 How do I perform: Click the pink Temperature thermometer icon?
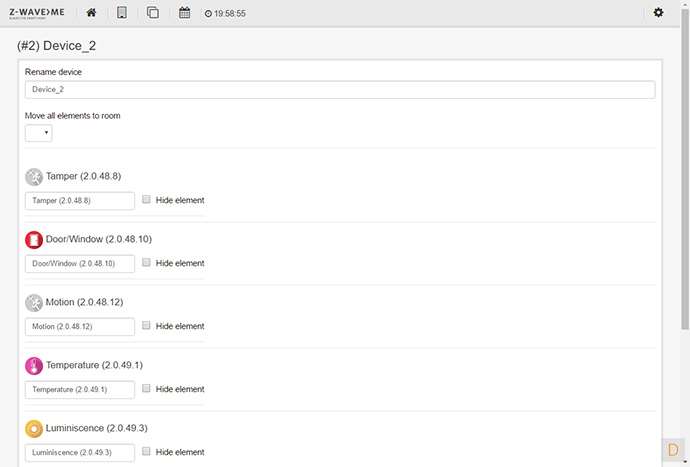(x=34, y=366)
